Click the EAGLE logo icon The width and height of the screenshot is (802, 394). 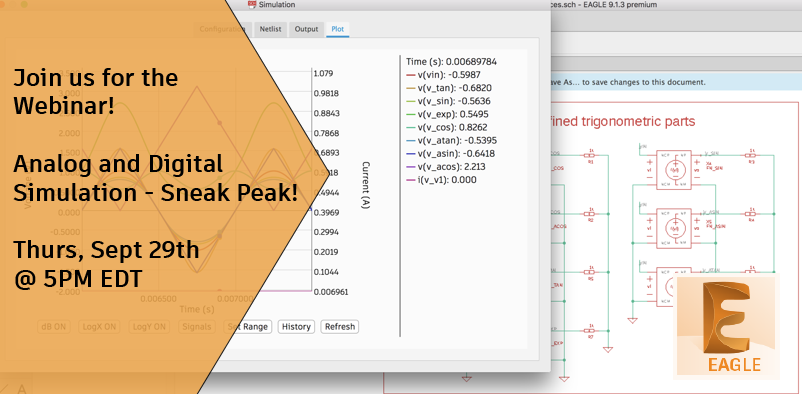[x=727, y=327]
